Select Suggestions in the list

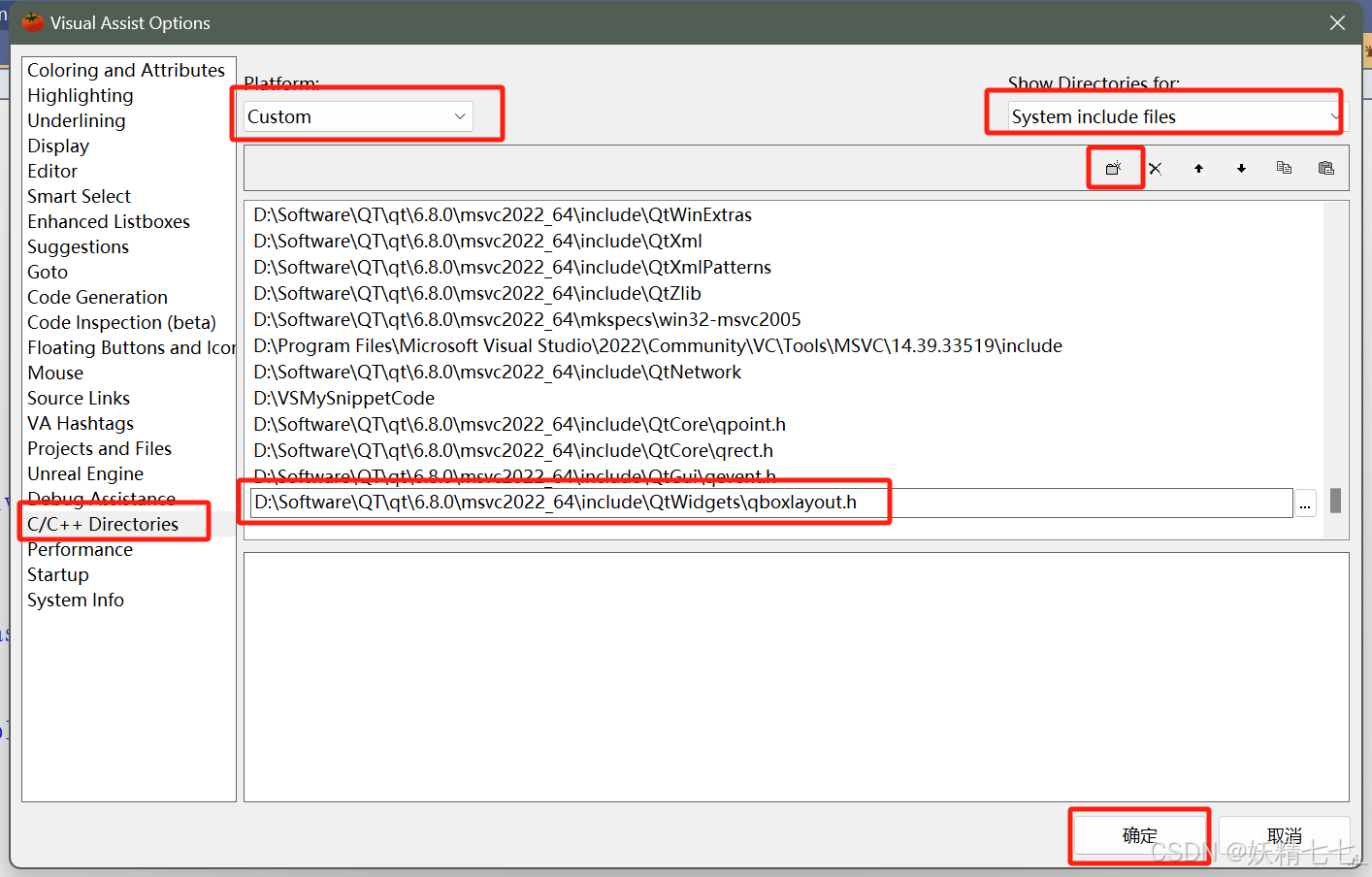pos(78,246)
